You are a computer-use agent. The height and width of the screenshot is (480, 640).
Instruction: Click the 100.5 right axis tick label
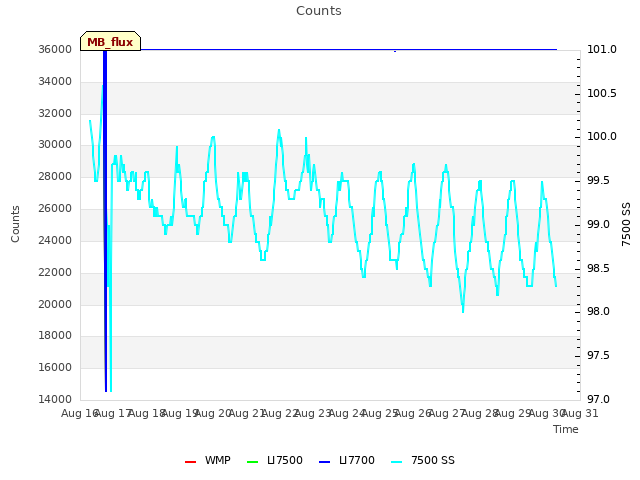point(602,93)
